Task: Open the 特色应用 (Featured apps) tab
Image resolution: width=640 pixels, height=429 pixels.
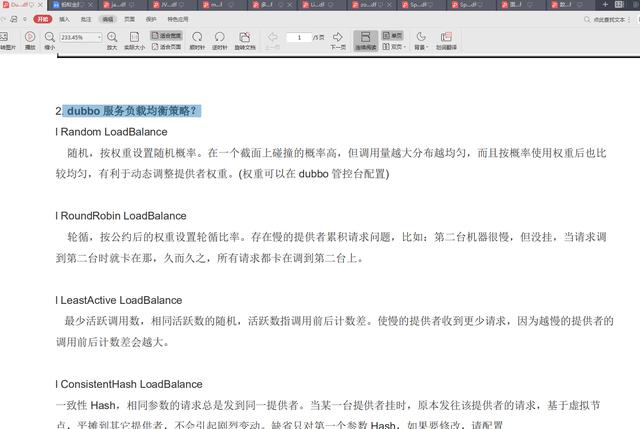Action: [178, 19]
